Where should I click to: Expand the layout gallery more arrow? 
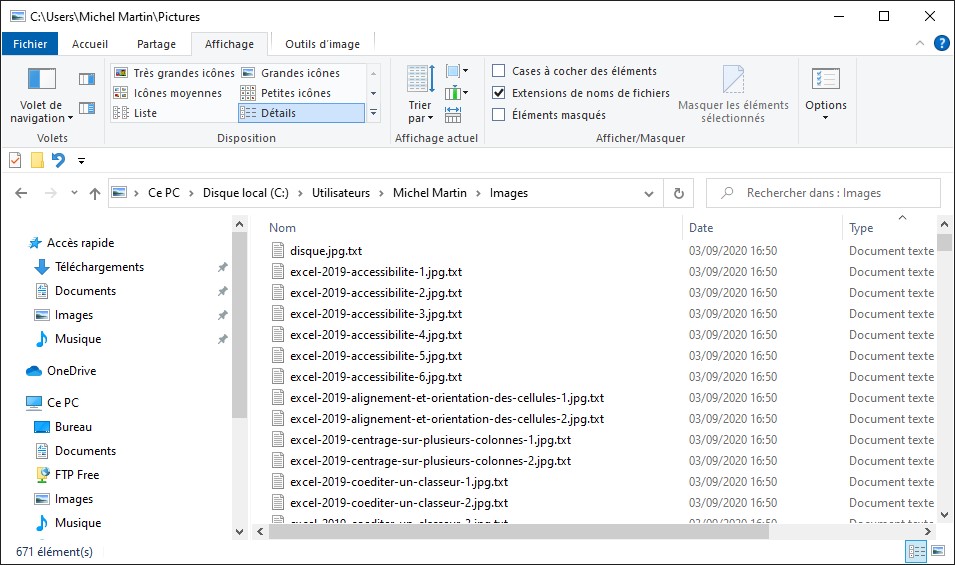[x=373, y=113]
